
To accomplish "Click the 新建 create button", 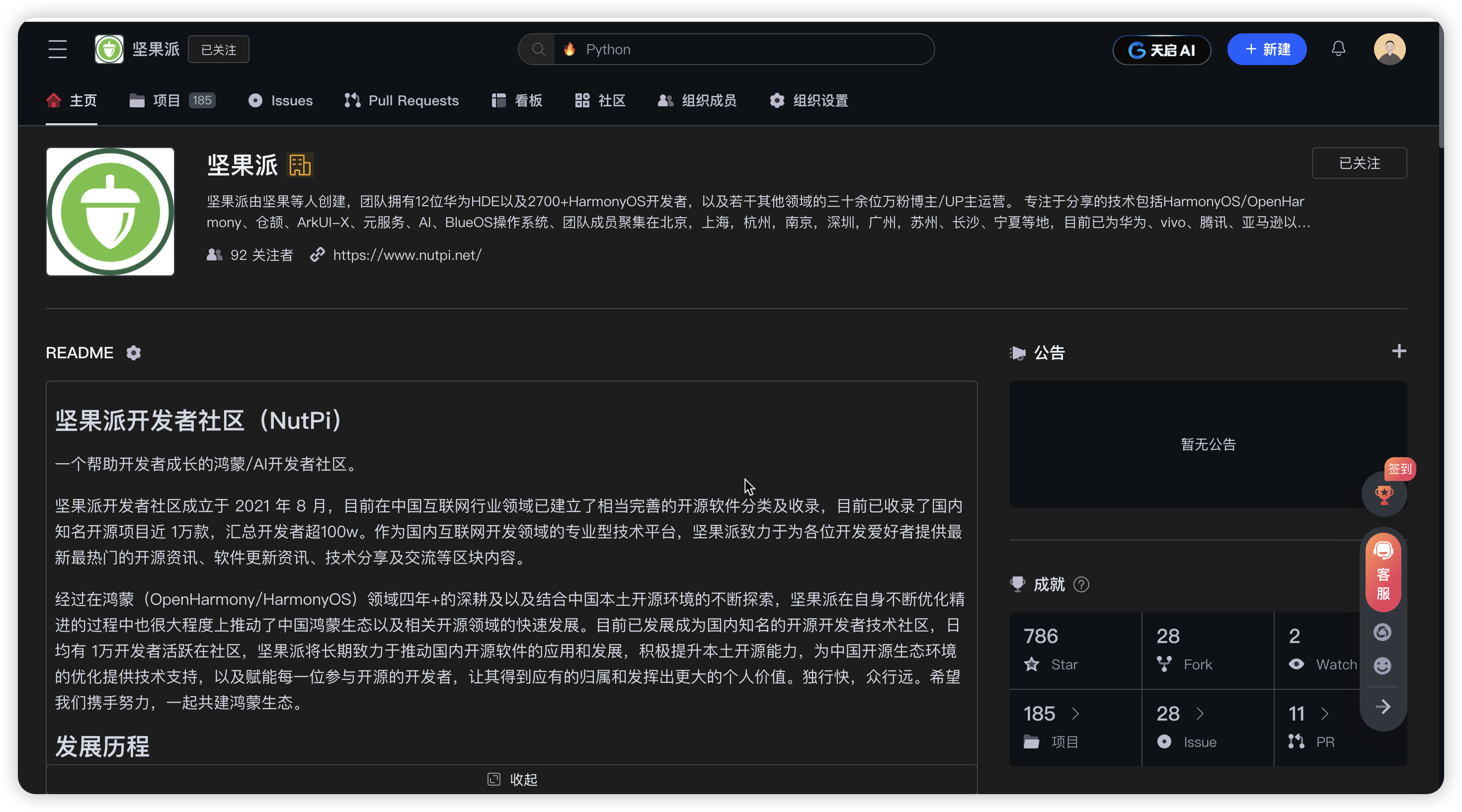I will pos(1267,49).
